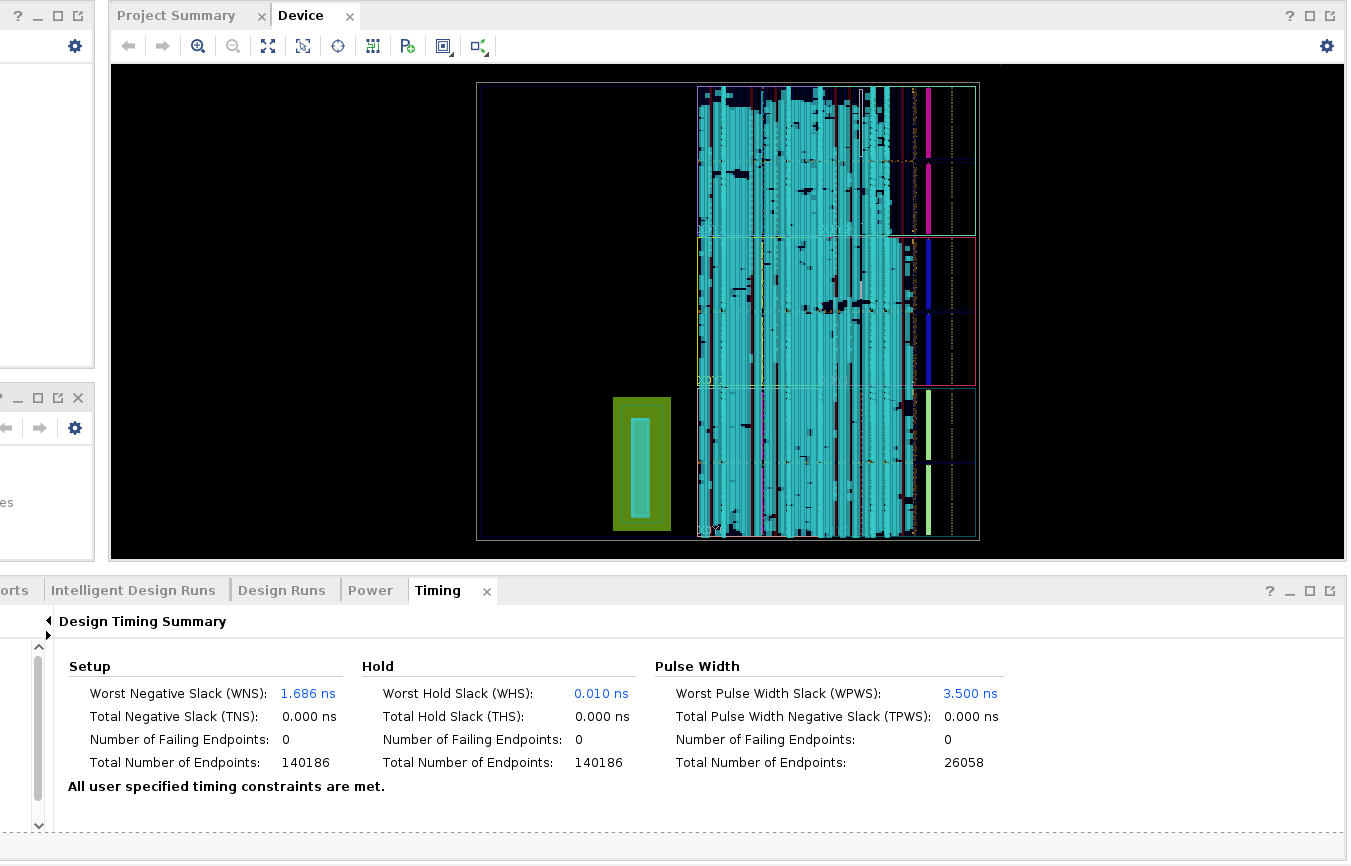Click the 0.010 ns hold slack link
Viewport: 1351px width, 866px height.
click(601, 694)
